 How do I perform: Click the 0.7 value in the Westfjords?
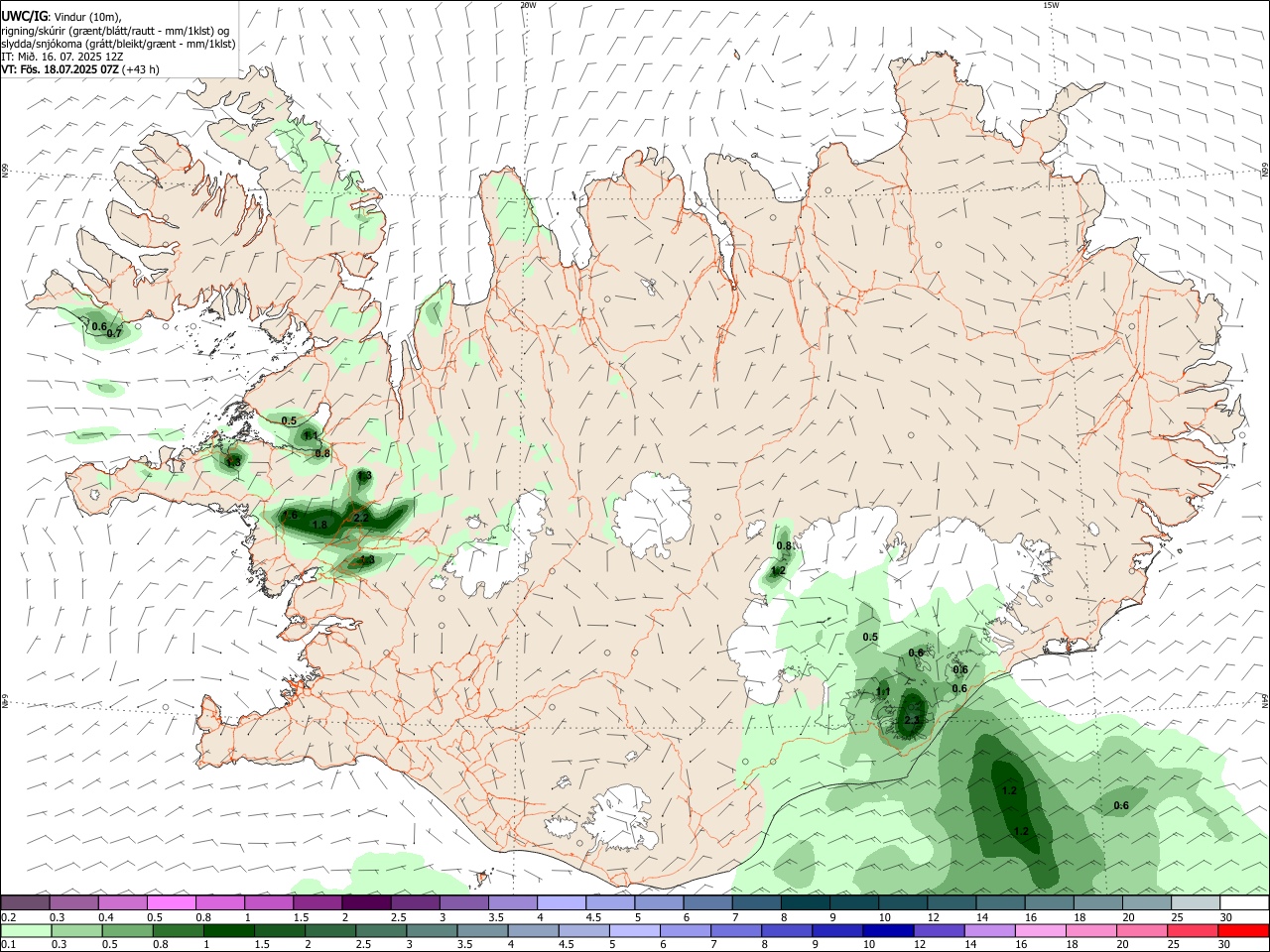(114, 334)
